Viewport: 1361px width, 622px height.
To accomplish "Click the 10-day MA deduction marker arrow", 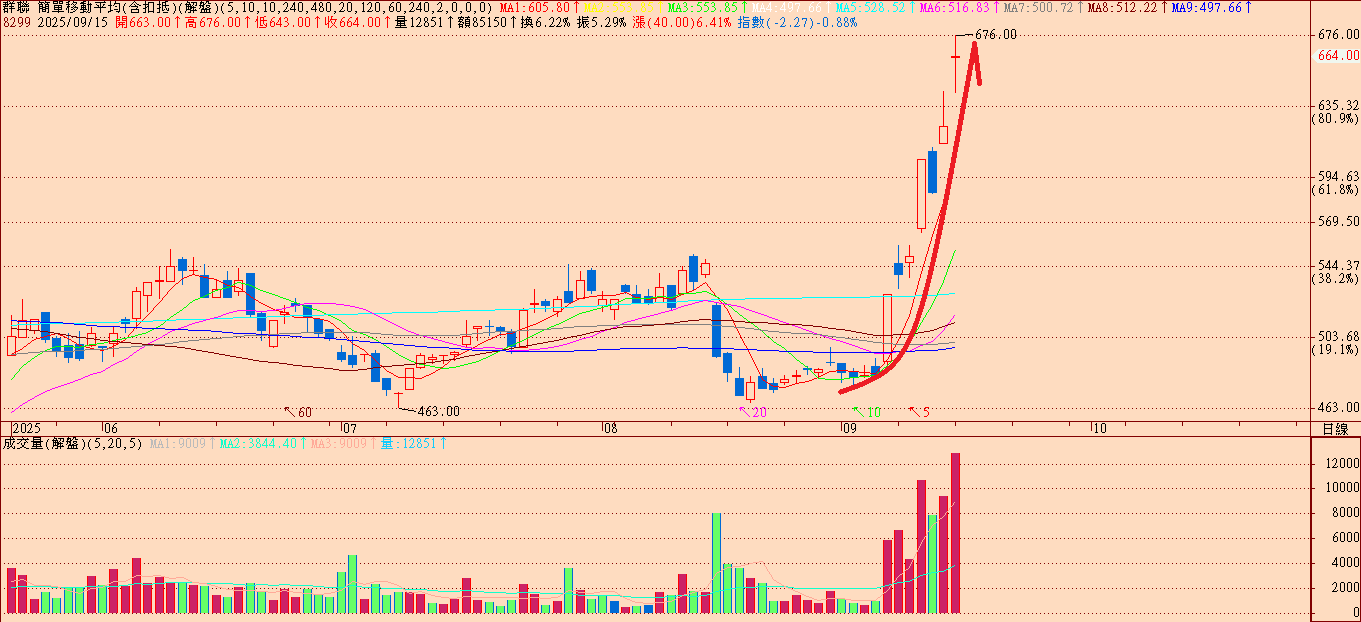I will pyautogui.click(x=857, y=411).
